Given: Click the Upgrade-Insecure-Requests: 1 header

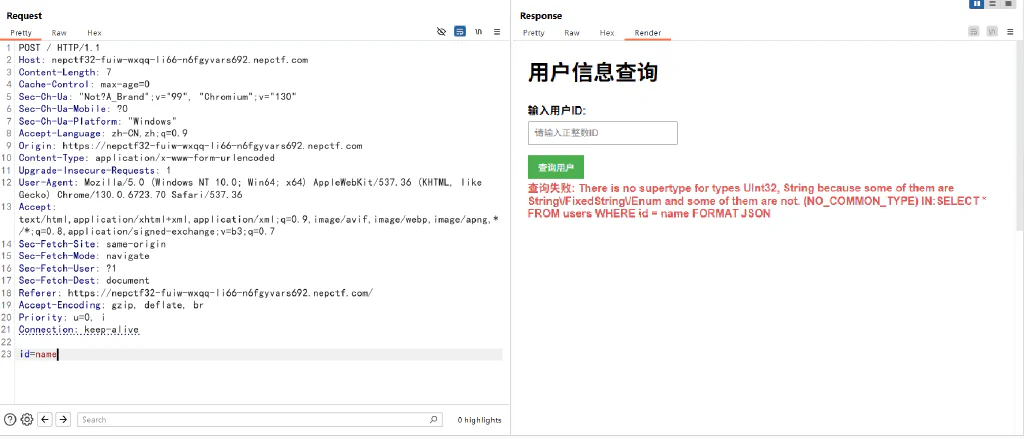Looking at the screenshot, I should (x=95, y=171).
